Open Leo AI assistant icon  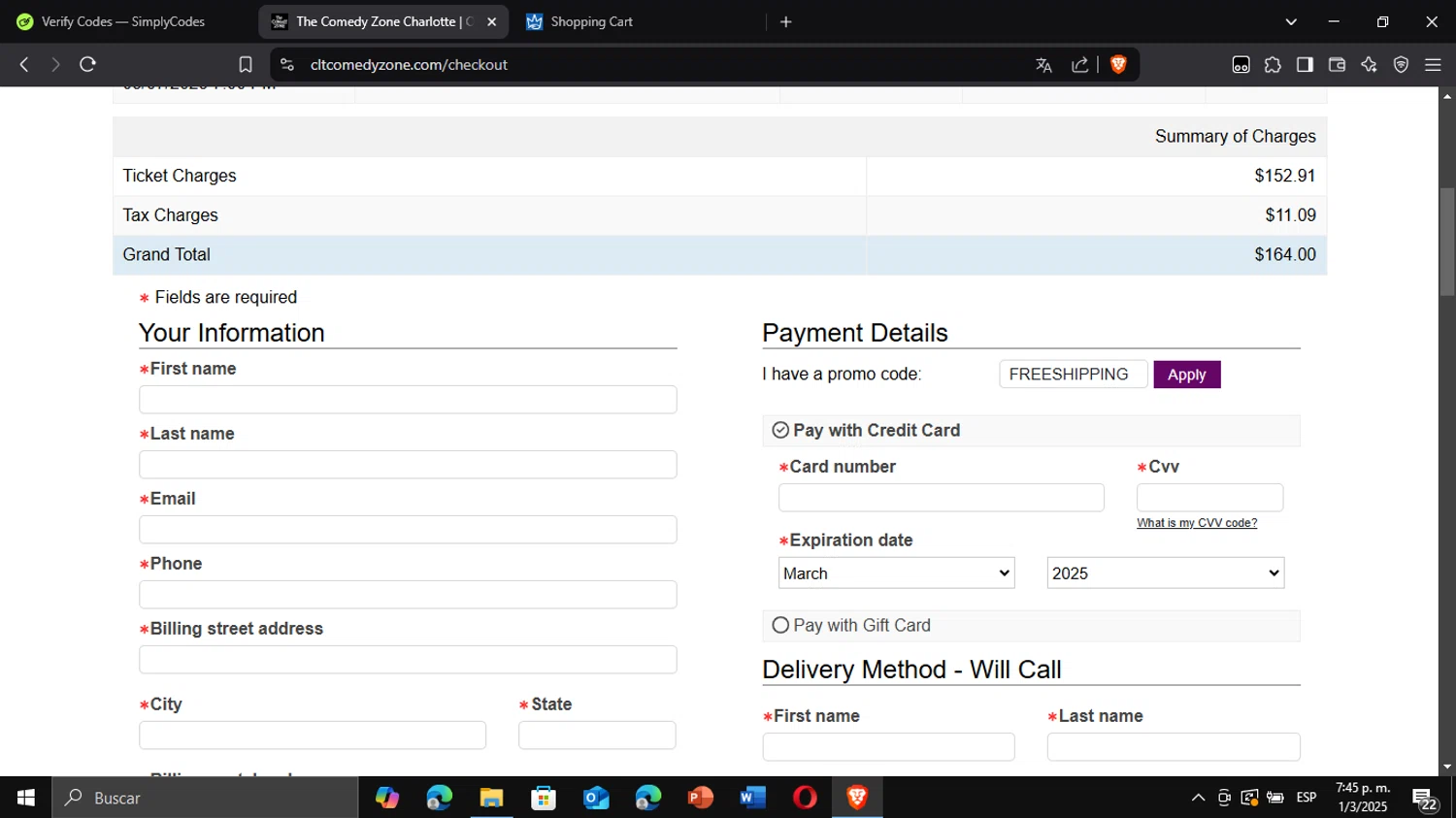click(x=1369, y=65)
